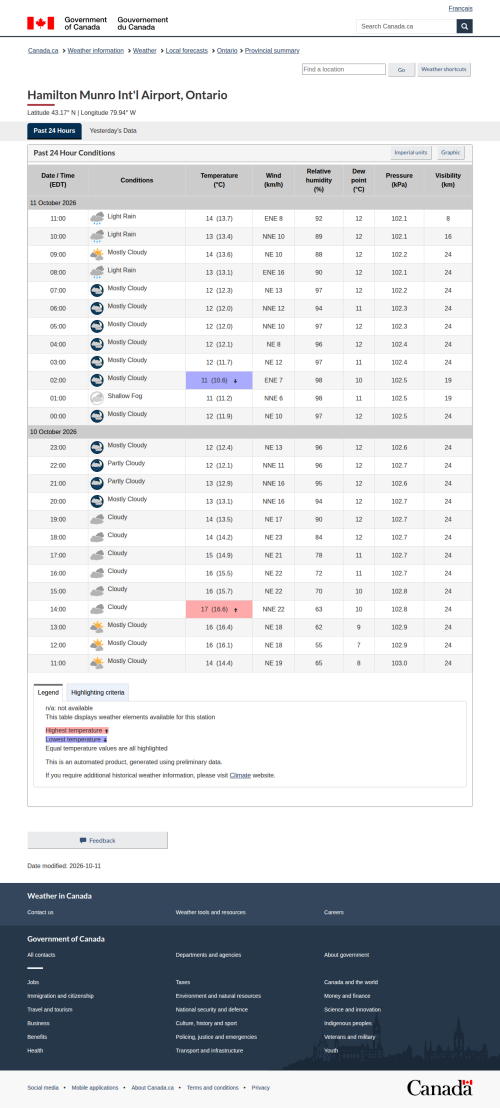Open Environment and natural resources footer link
The width and height of the screenshot is (500, 1108).
pyautogui.click(x=218, y=996)
